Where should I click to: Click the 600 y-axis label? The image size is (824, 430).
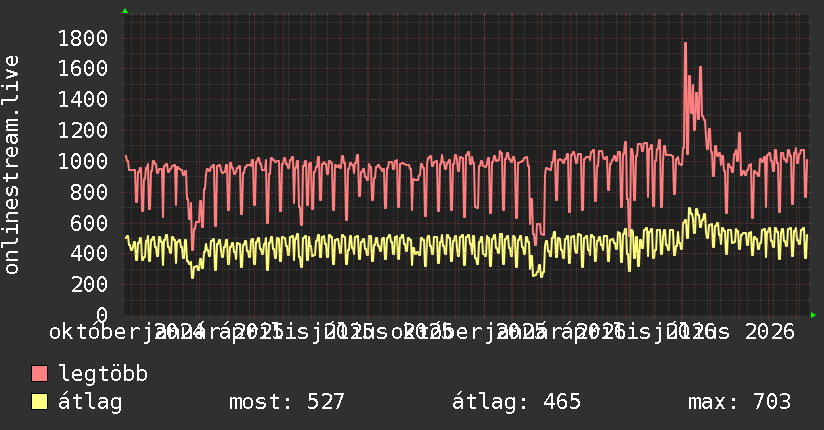[x=89, y=223]
